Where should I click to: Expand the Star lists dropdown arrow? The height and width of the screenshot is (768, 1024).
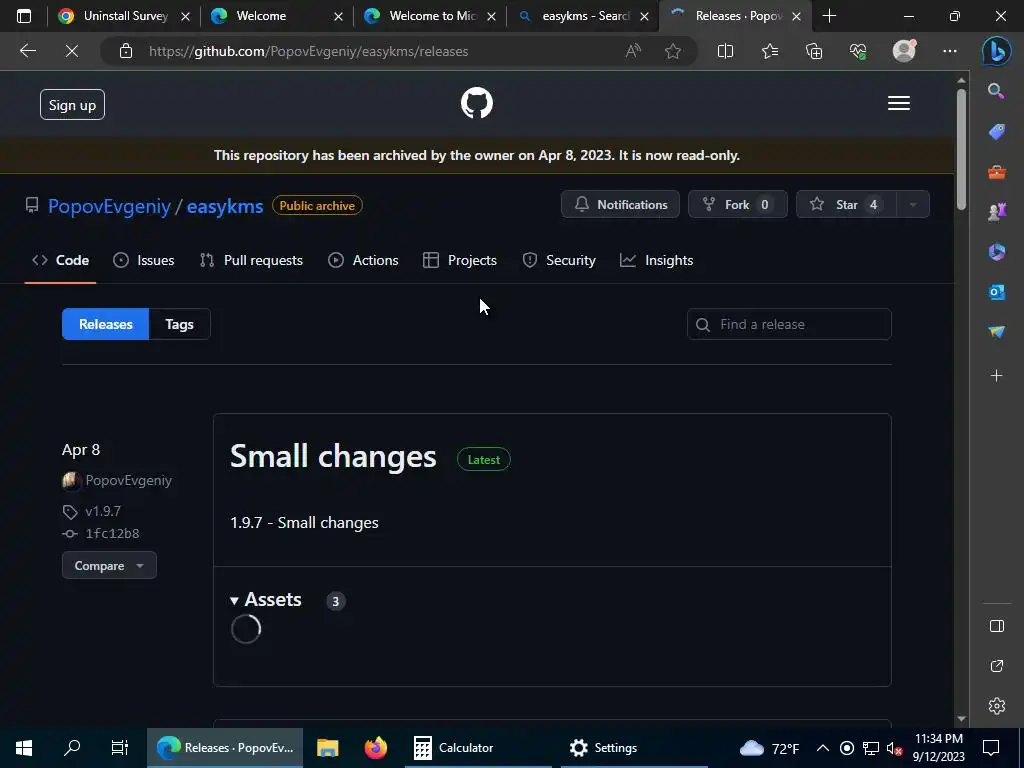point(913,204)
